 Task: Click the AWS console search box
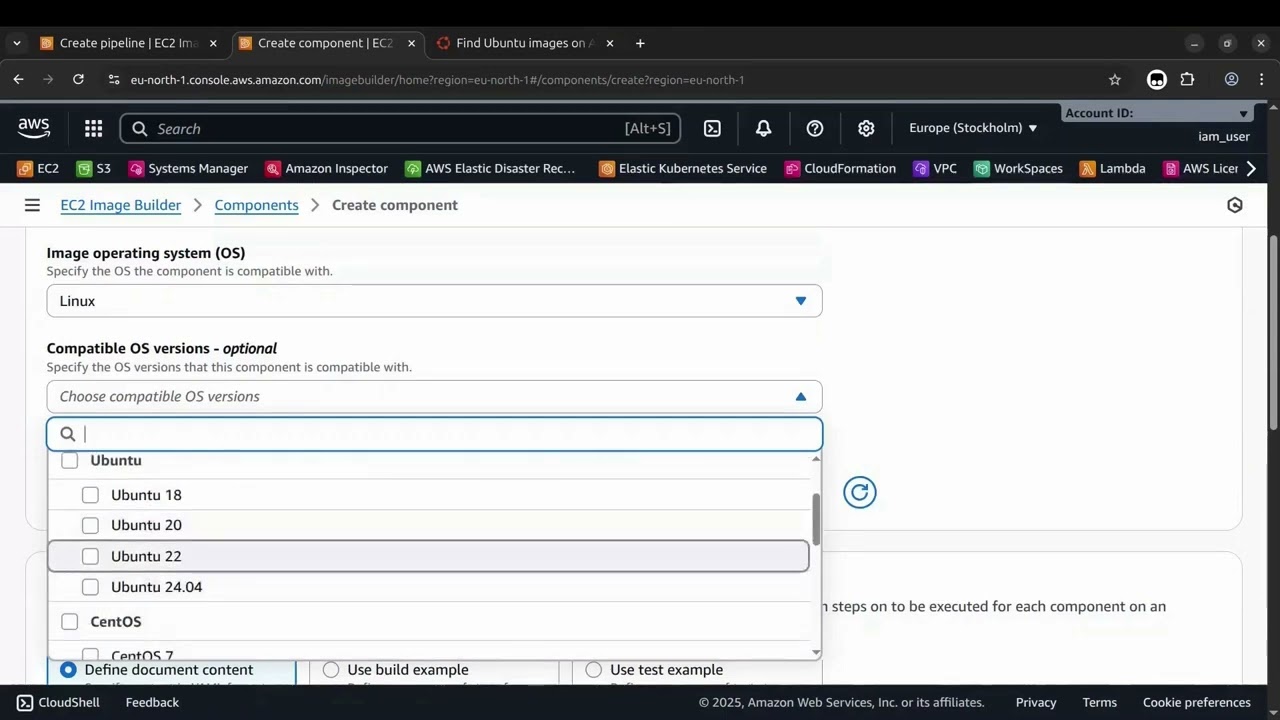(400, 128)
